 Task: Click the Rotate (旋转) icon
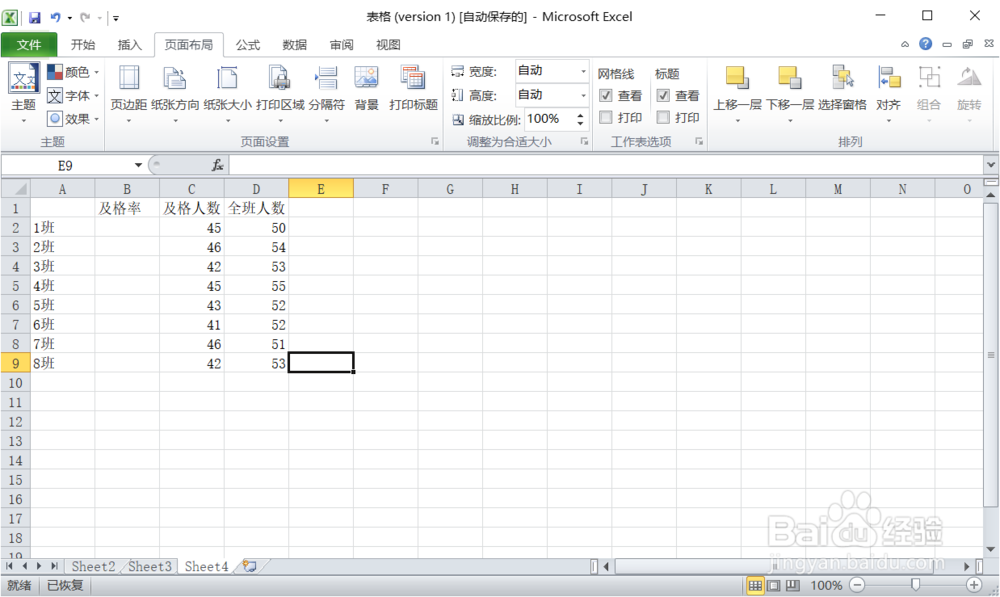(x=969, y=78)
